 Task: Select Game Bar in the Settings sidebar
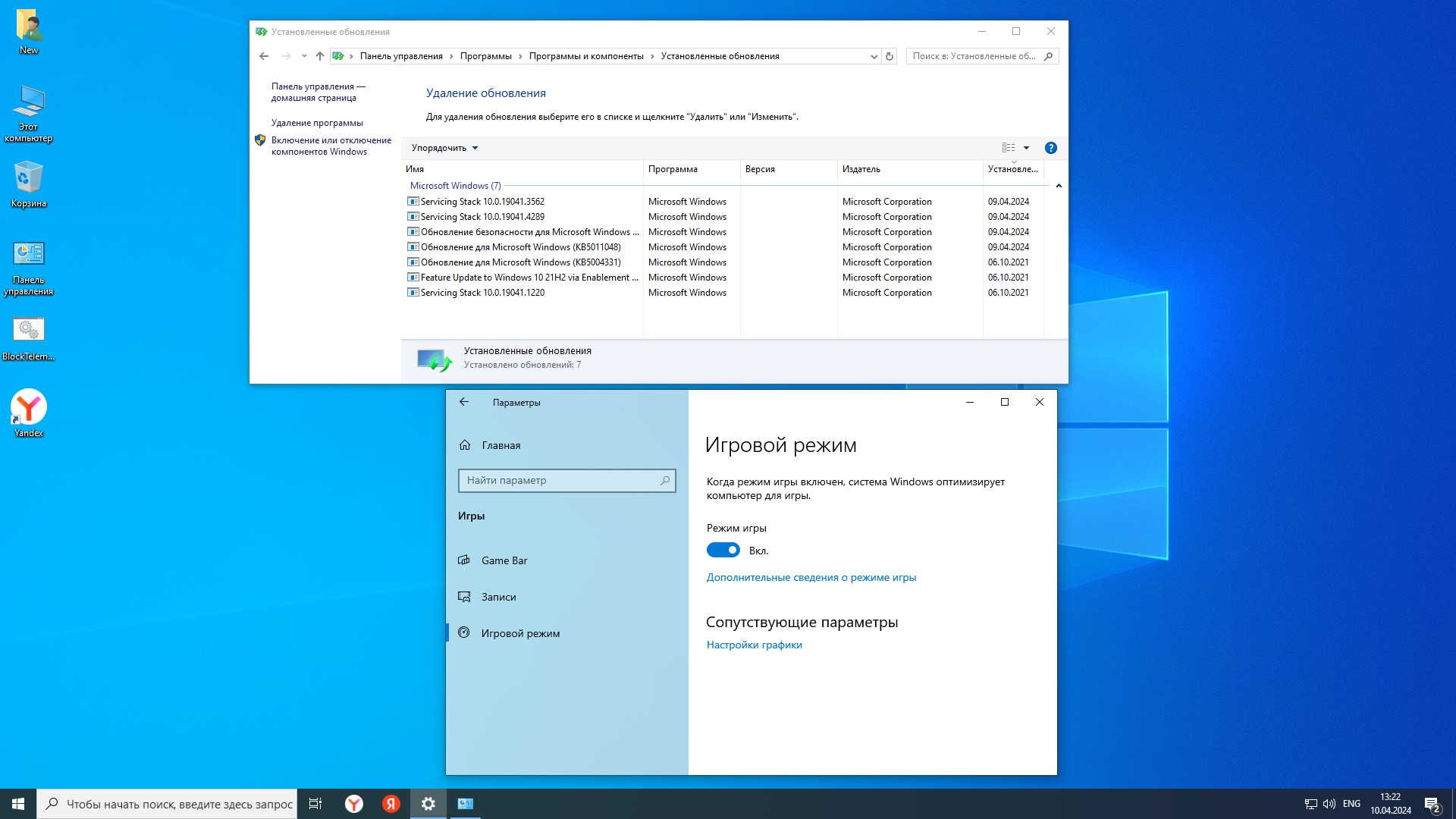tap(504, 560)
